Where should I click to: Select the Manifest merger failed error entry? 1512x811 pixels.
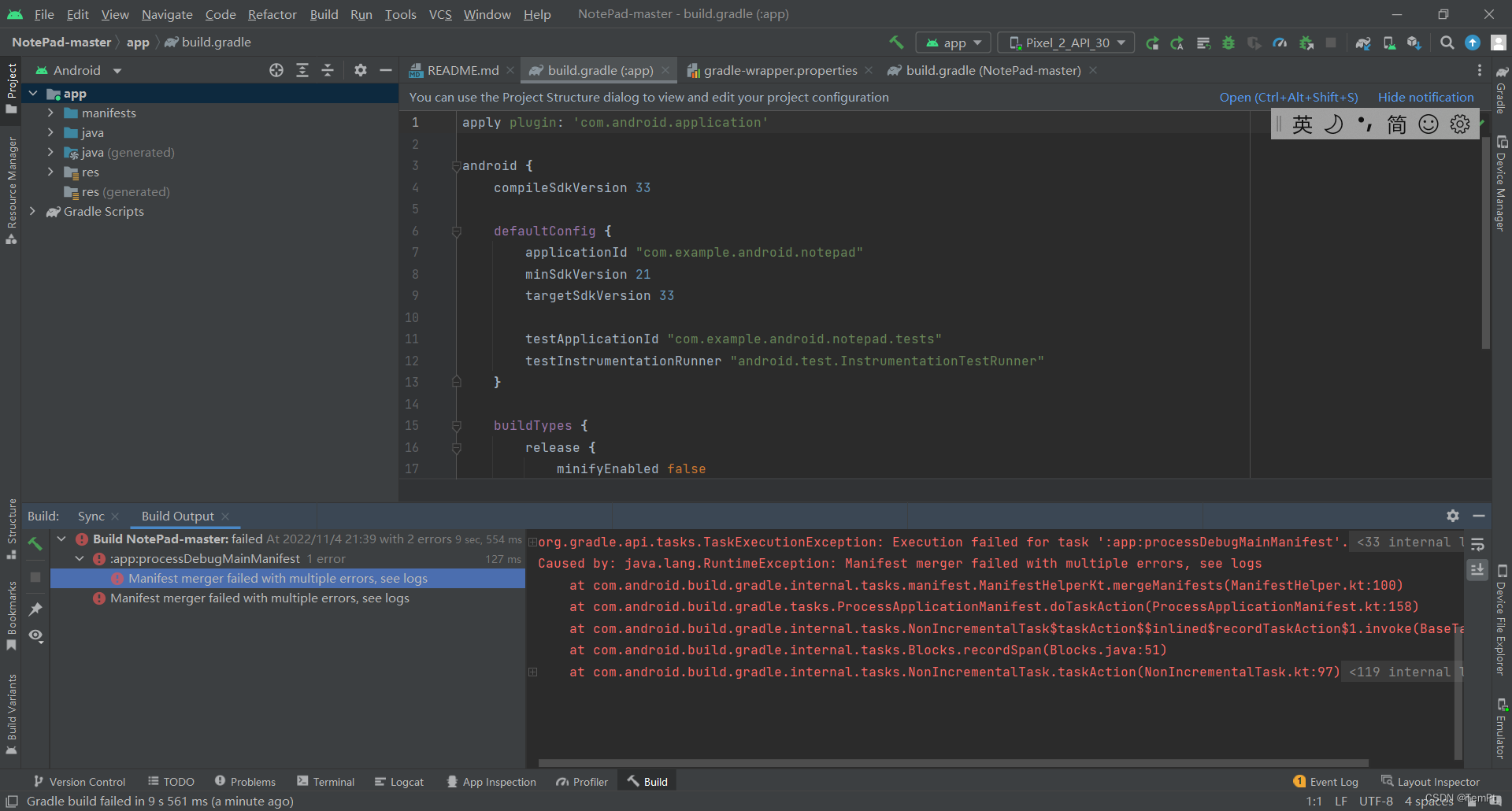coord(280,578)
